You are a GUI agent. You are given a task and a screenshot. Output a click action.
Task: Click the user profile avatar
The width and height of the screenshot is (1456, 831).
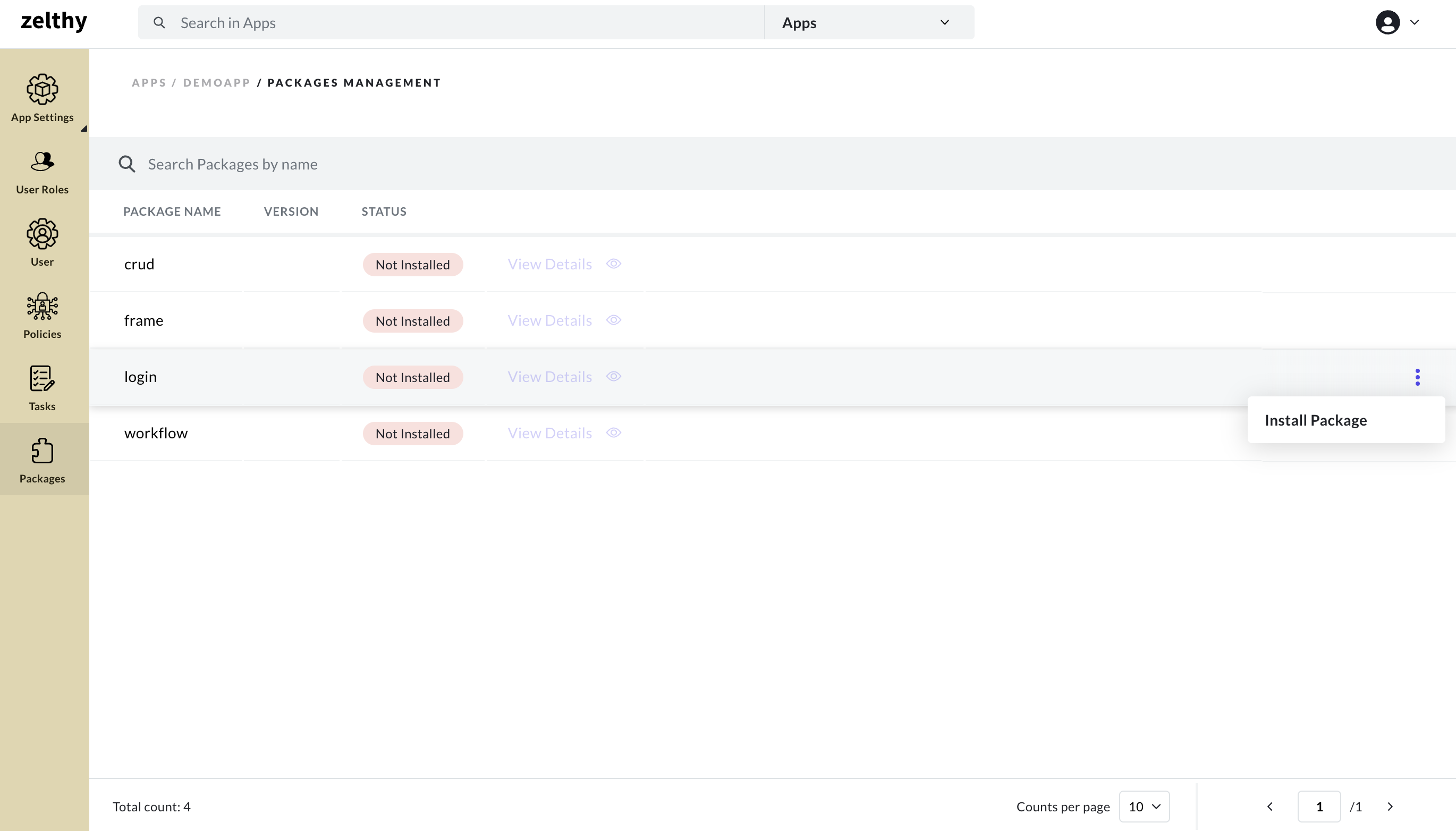[1387, 23]
